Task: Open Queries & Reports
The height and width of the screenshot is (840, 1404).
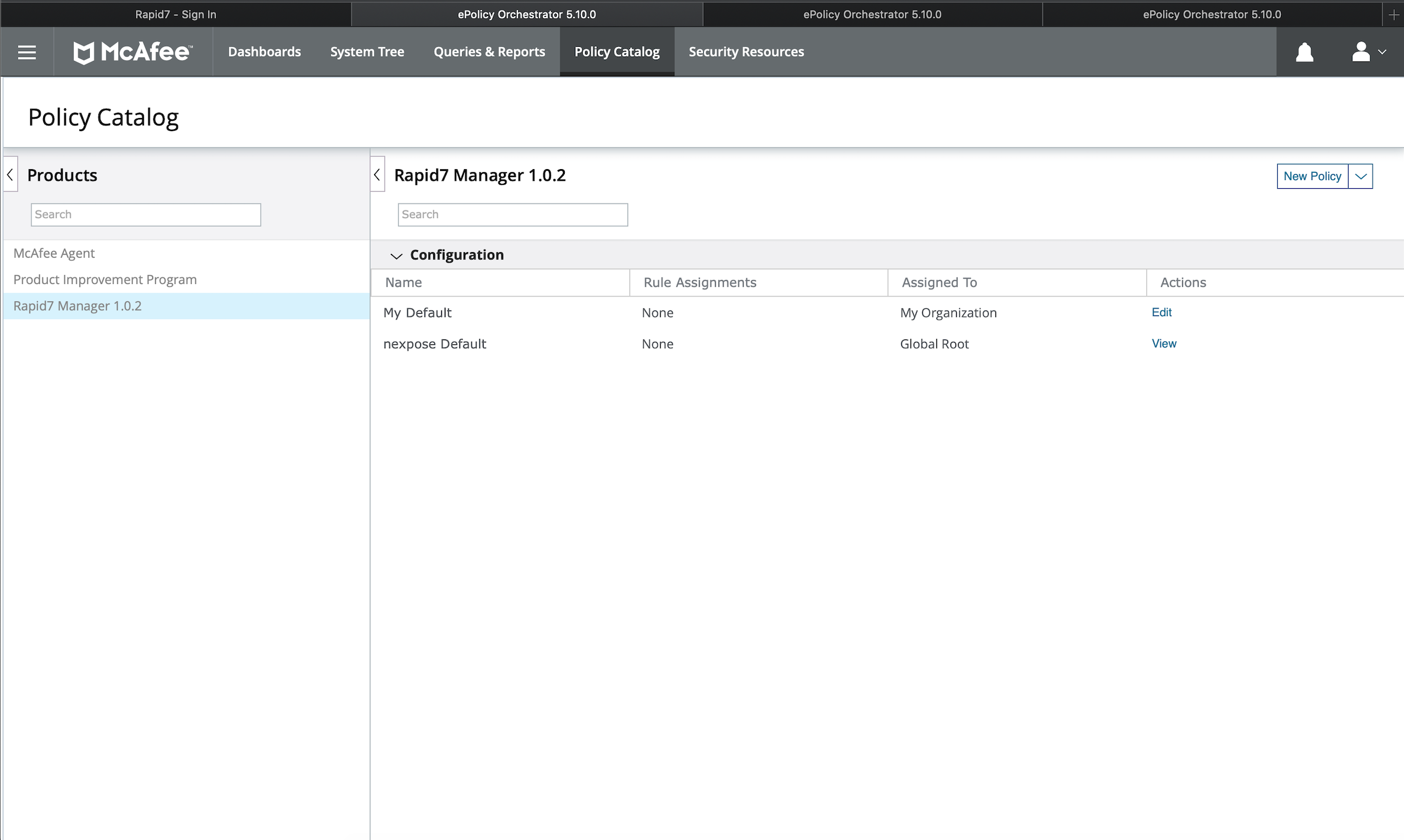Action: coord(489,52)
